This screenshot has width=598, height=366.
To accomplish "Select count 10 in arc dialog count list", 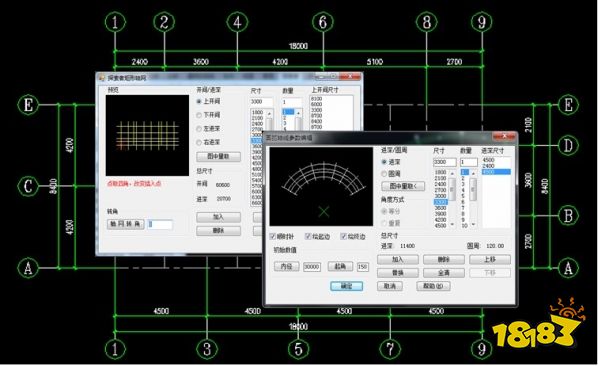I will (465, 226).
